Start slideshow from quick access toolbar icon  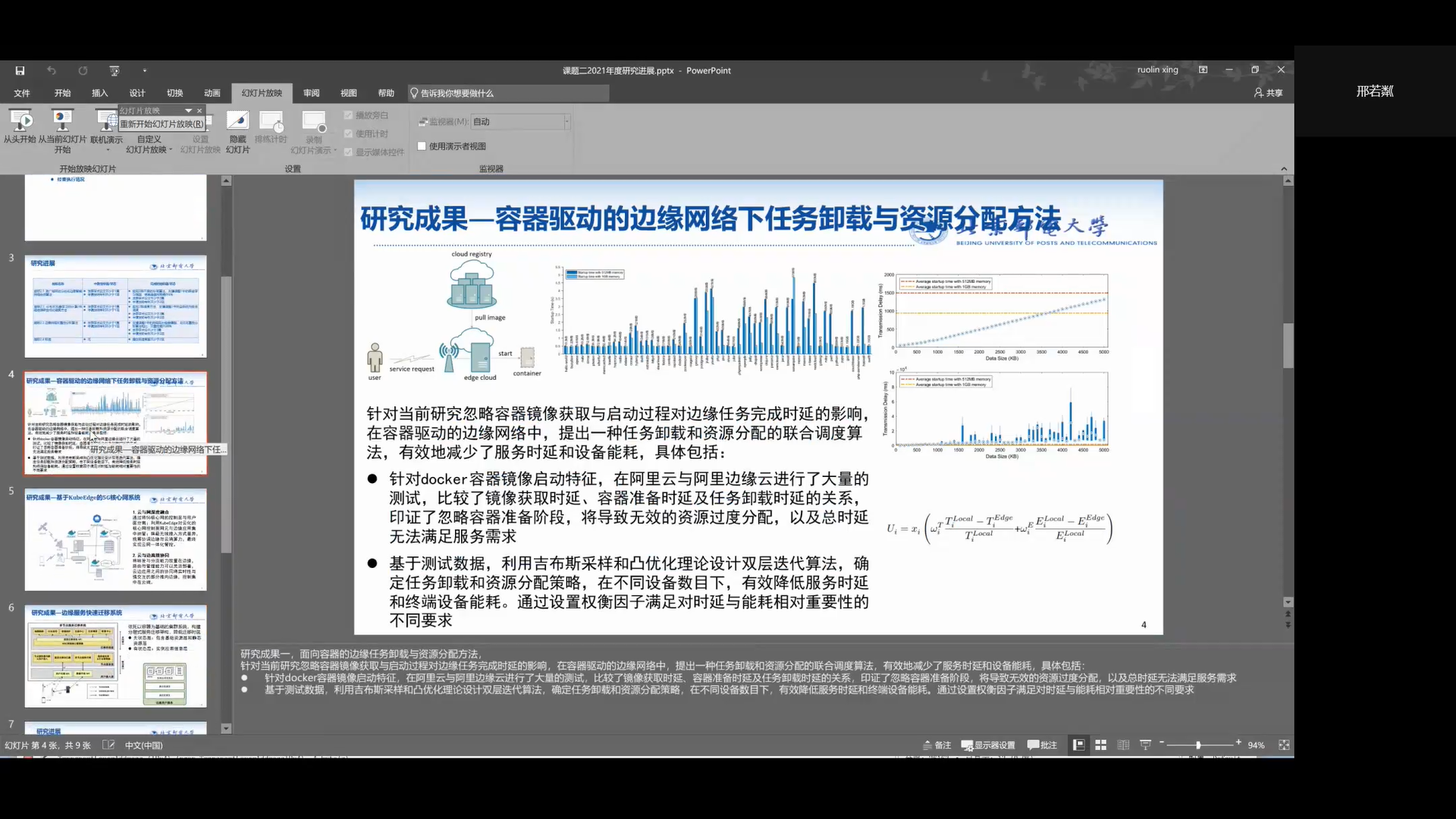pos(115,71)
